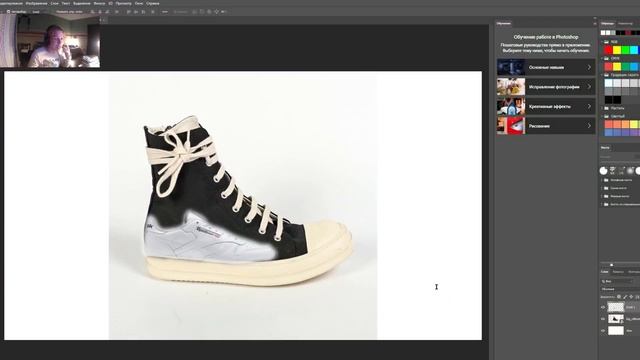Click the align horizontal centers icon
The image size is (640, 360).
100,12
